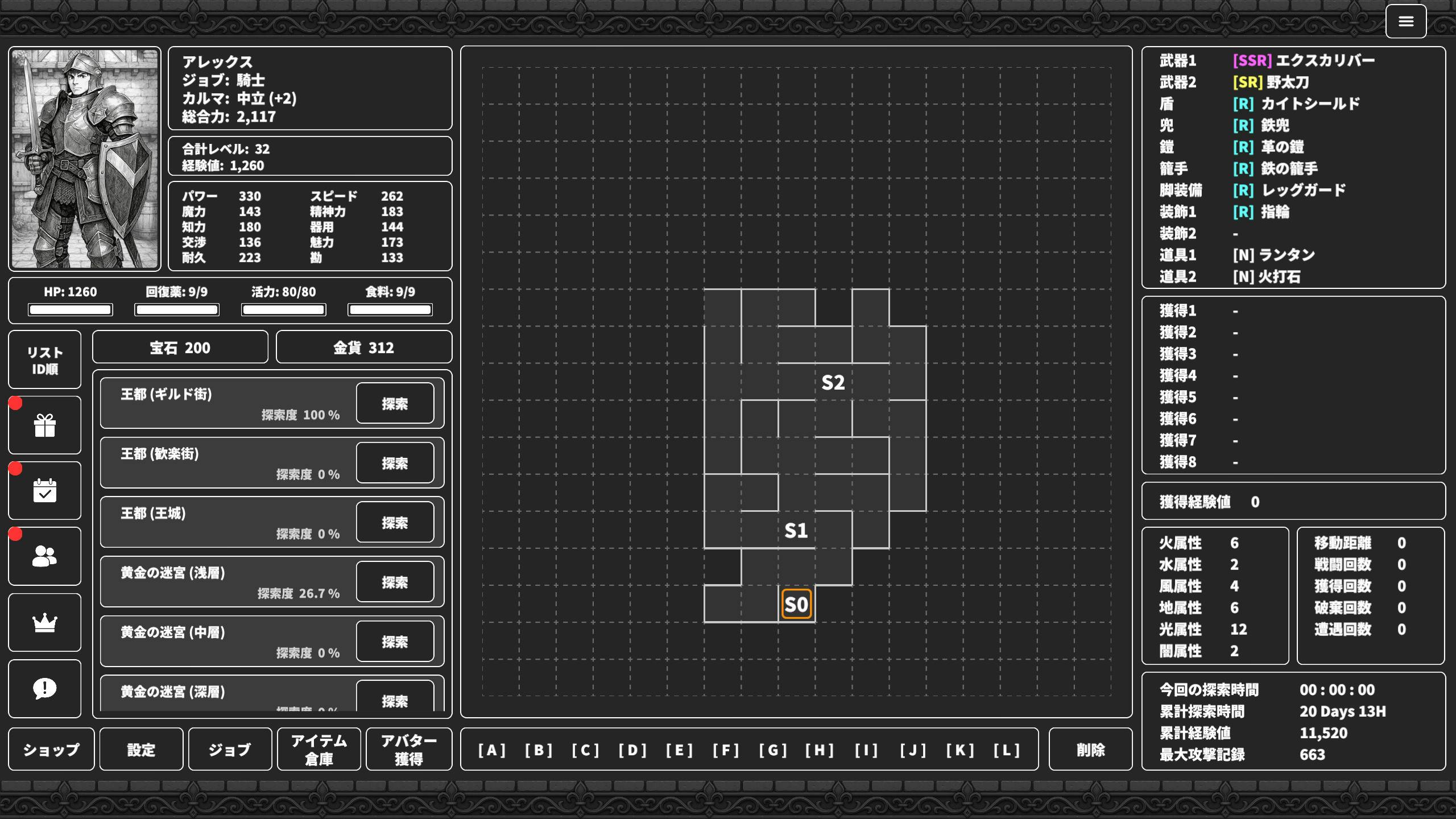The image size is (1456, 819).
Task: Click the 削除 delete button
Action: click(x=1090, y=750)
